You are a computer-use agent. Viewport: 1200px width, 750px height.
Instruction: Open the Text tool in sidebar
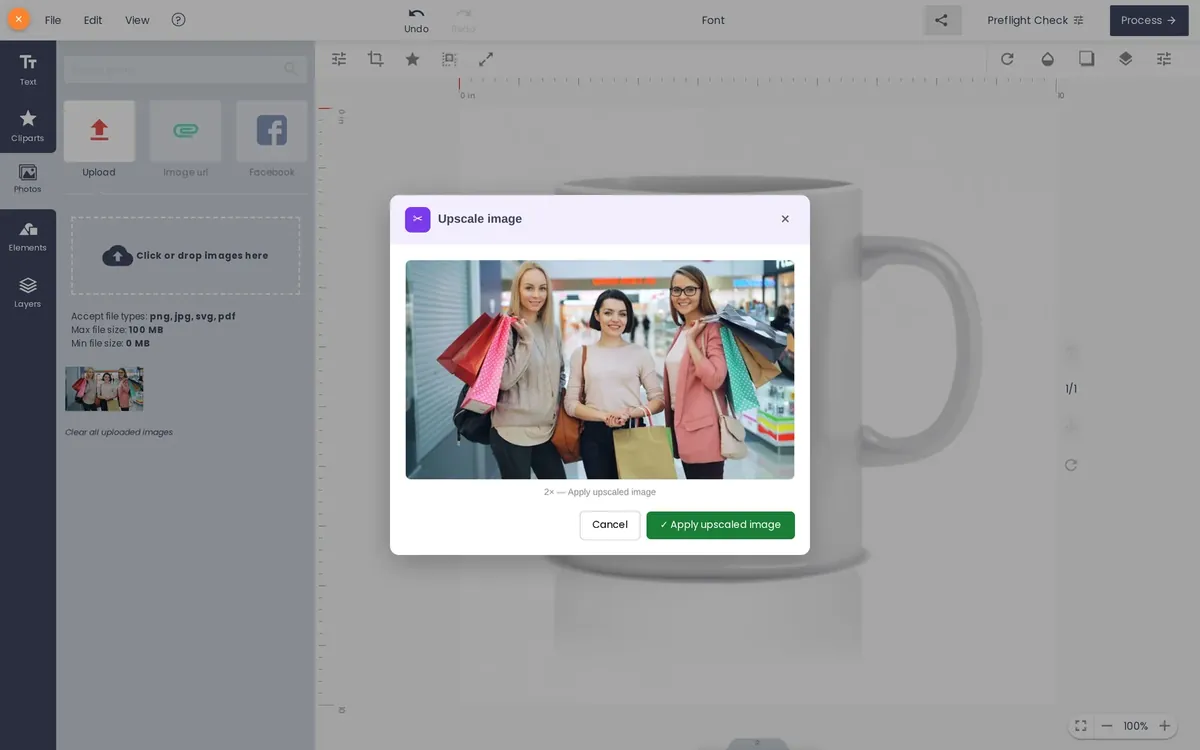point(28,69)
